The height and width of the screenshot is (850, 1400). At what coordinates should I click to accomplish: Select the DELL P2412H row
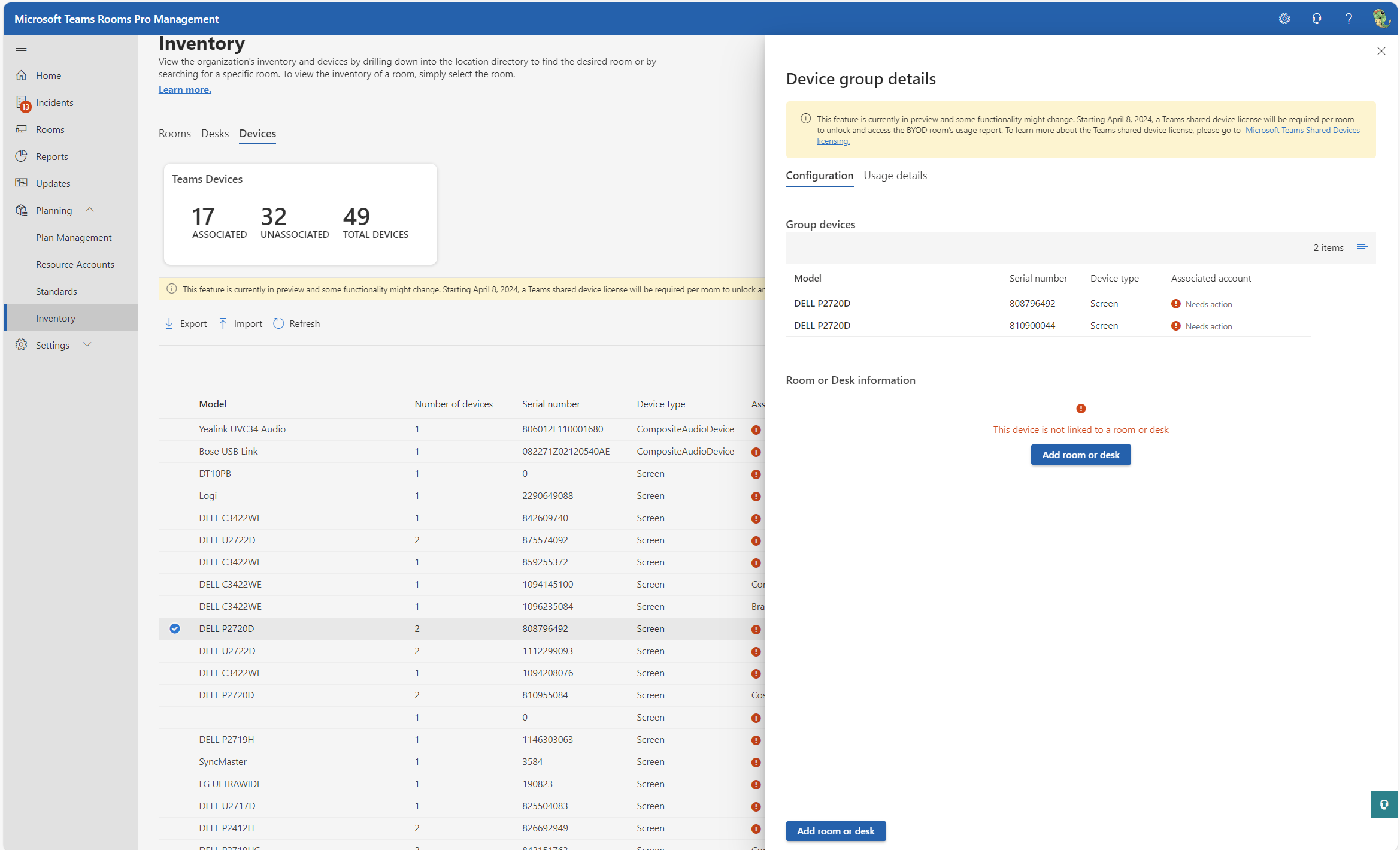tap(461, 828)
